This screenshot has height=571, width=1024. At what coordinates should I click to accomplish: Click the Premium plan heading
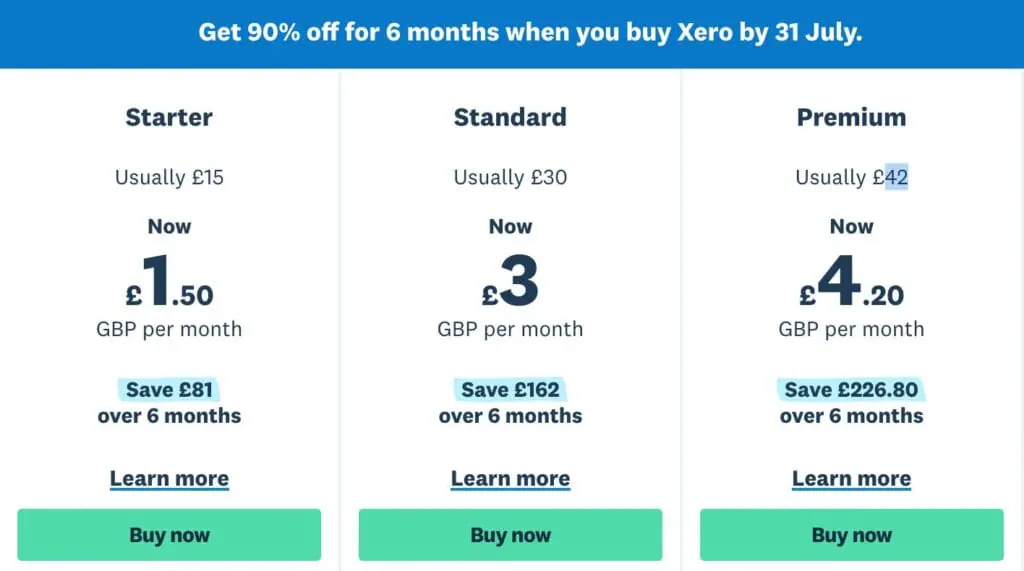tap(851, 117)
